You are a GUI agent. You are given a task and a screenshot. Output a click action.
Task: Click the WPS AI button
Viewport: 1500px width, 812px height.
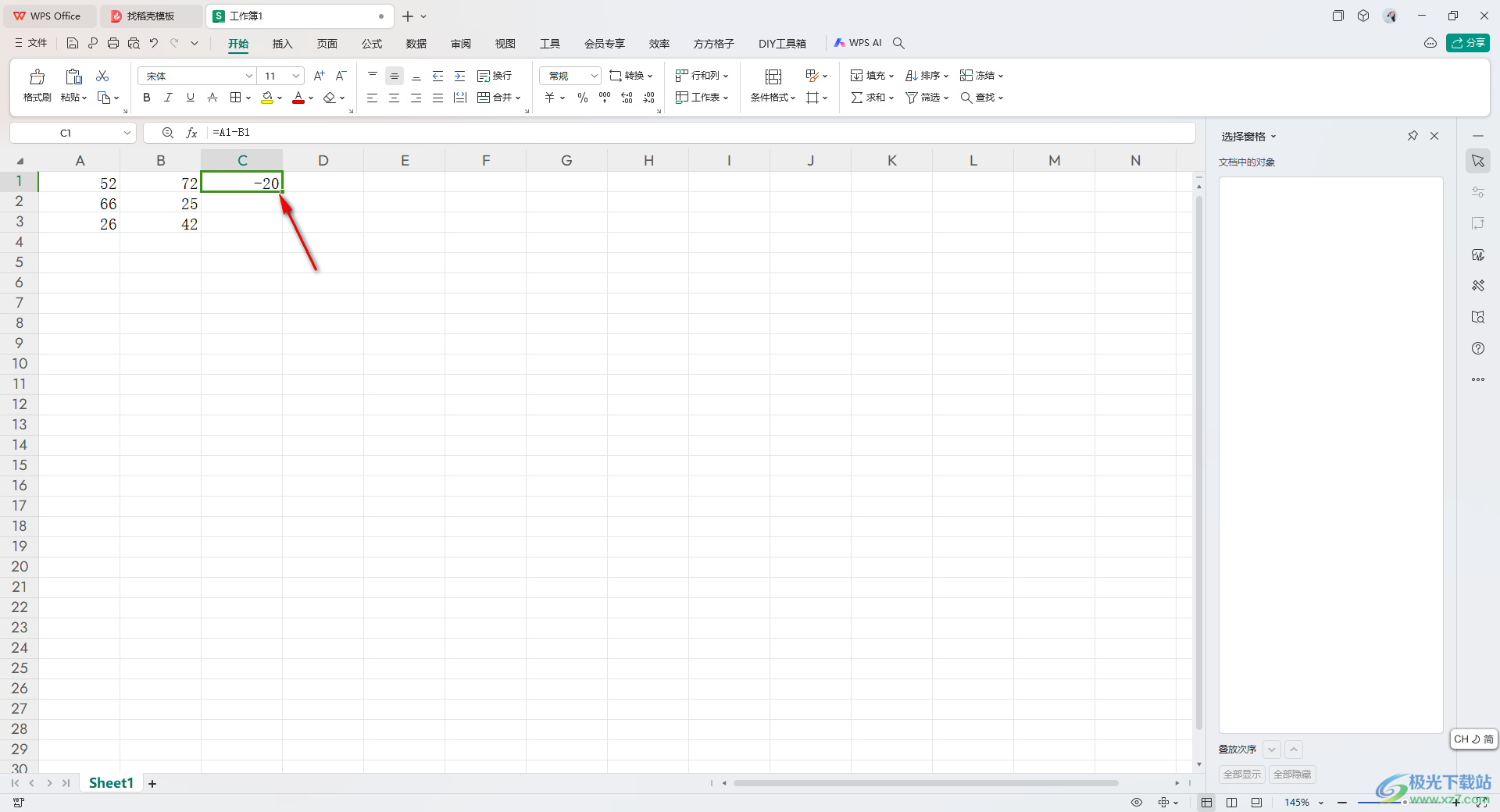click(858, 44)
